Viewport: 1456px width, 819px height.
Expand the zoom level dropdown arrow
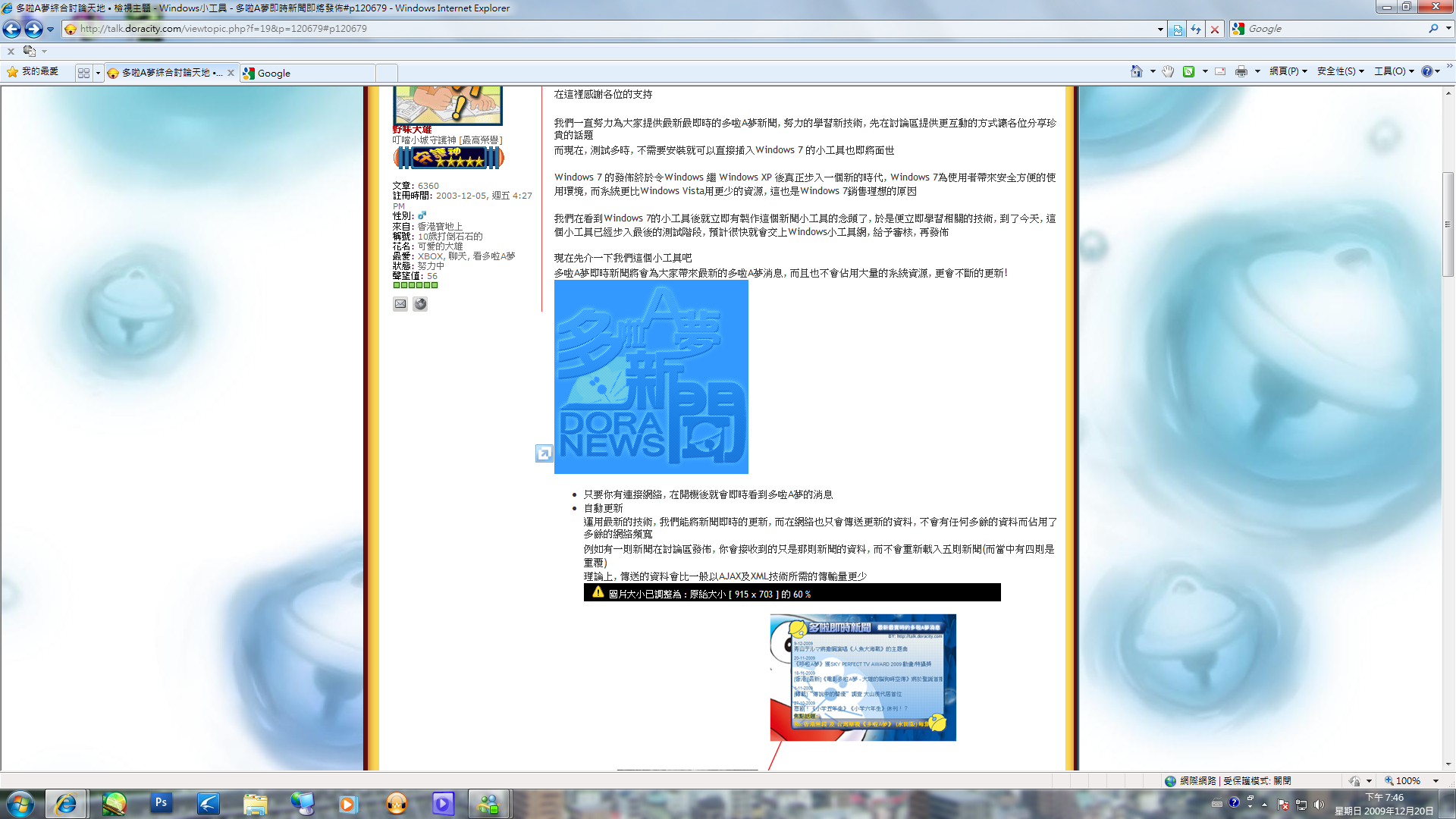[1436, 781]
